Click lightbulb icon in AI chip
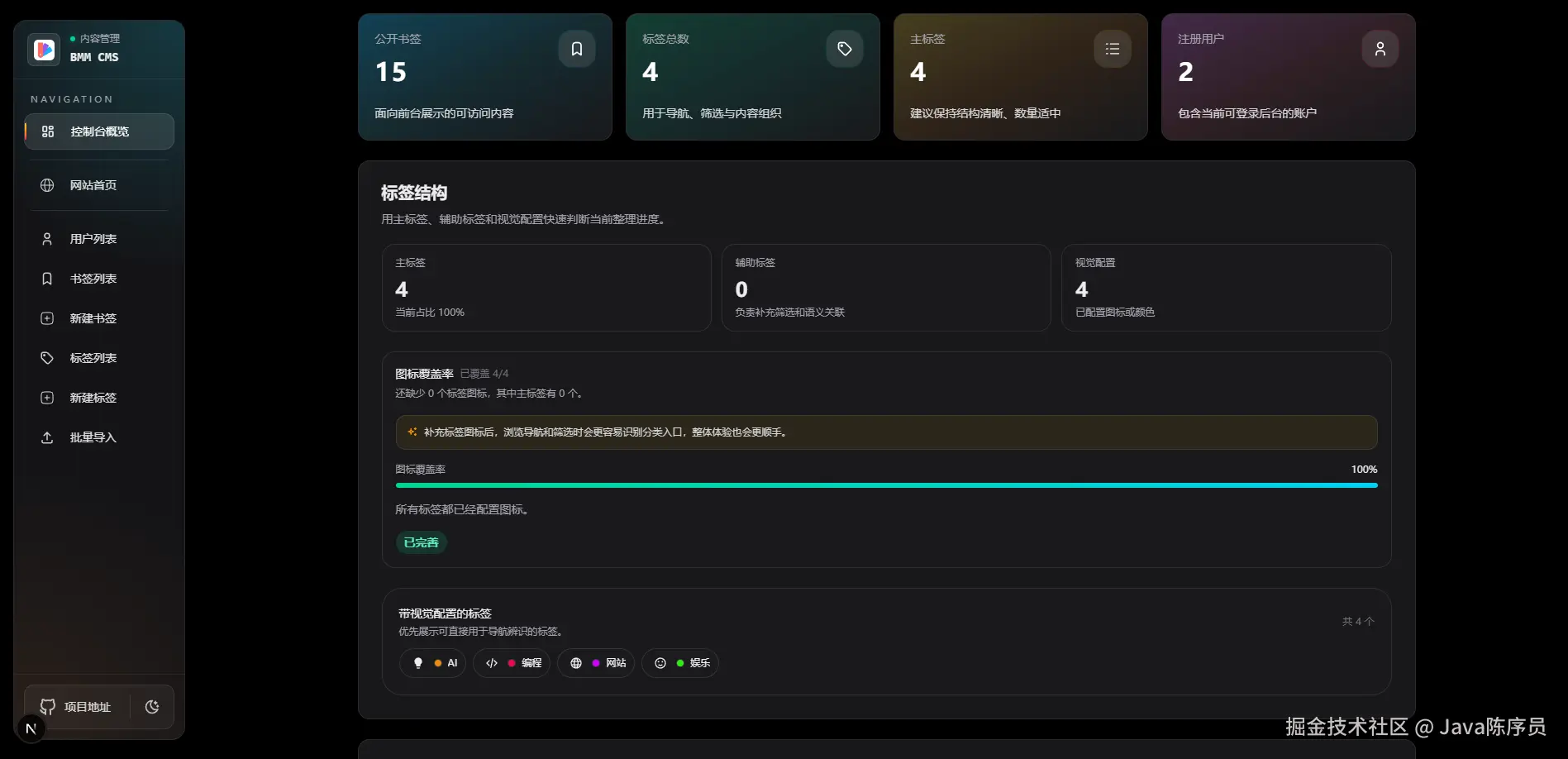 (418, 663)
